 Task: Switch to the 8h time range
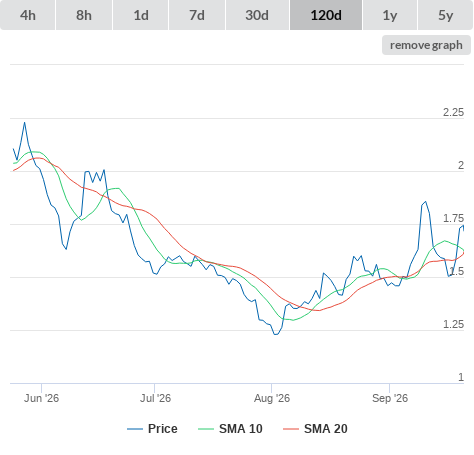(x=84, y=15)
